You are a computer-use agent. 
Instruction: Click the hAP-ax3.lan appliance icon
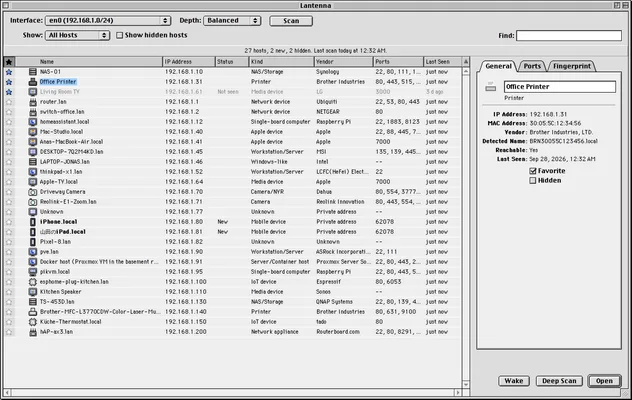(33, 332)
